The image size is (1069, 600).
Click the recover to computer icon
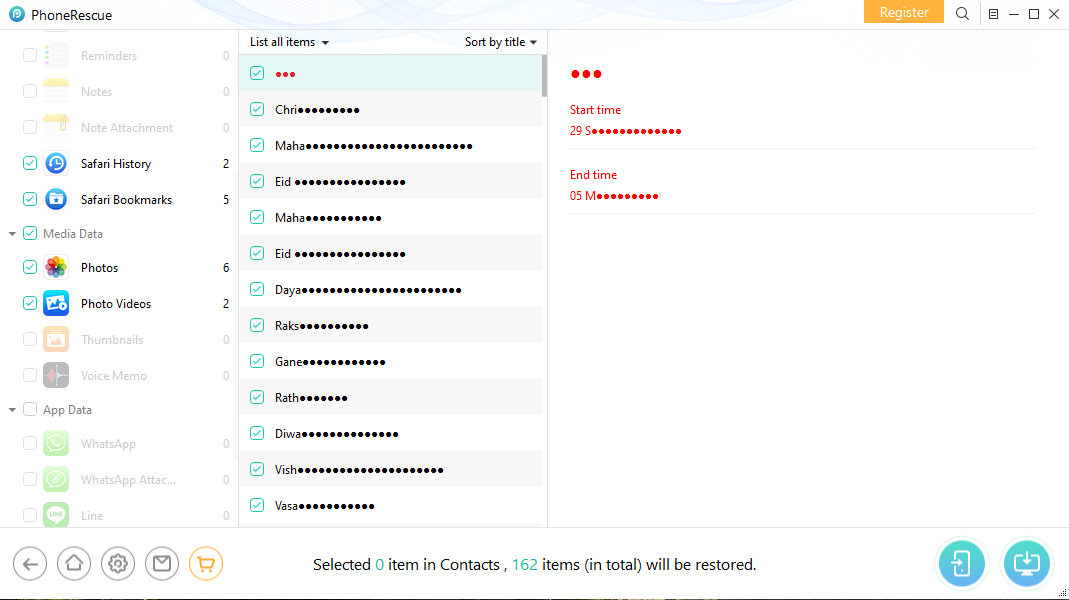tap(1027, 564)
